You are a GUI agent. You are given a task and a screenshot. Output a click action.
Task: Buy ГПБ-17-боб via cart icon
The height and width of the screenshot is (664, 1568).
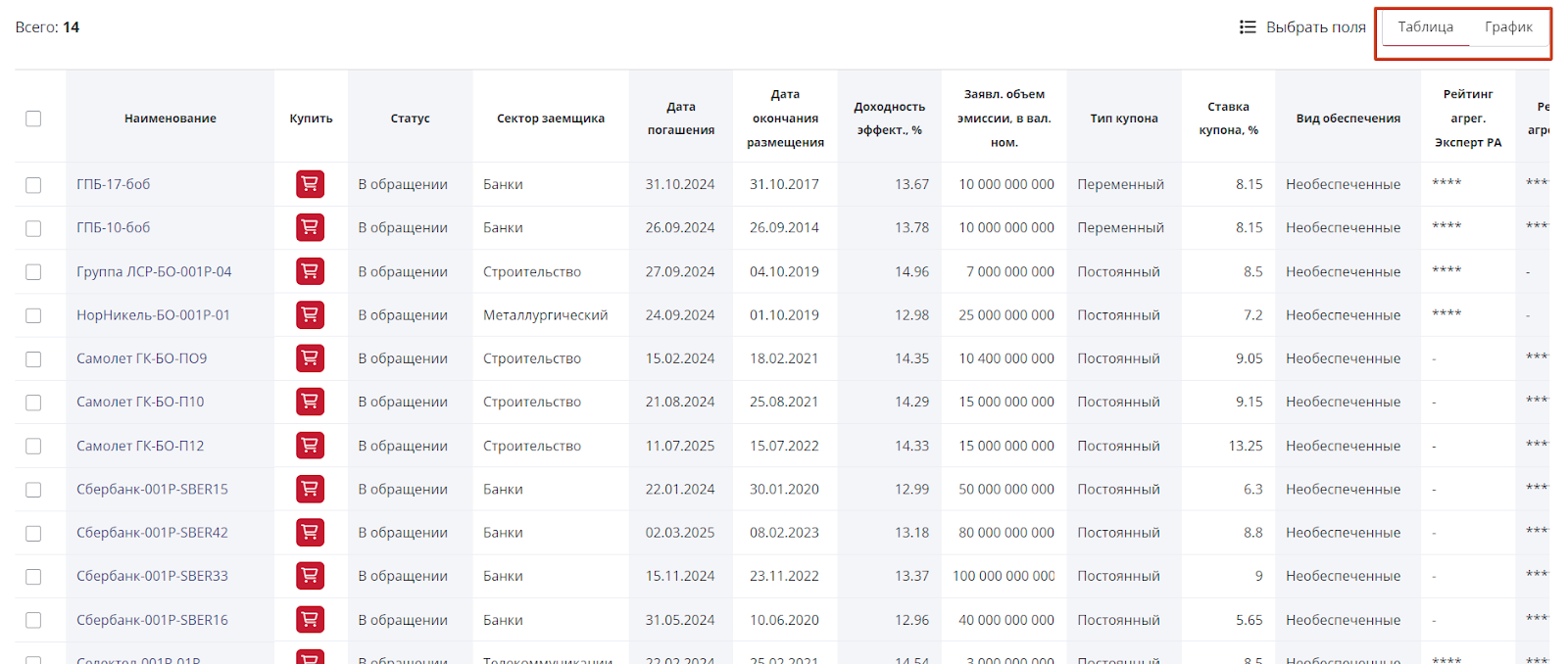point(310,184)
